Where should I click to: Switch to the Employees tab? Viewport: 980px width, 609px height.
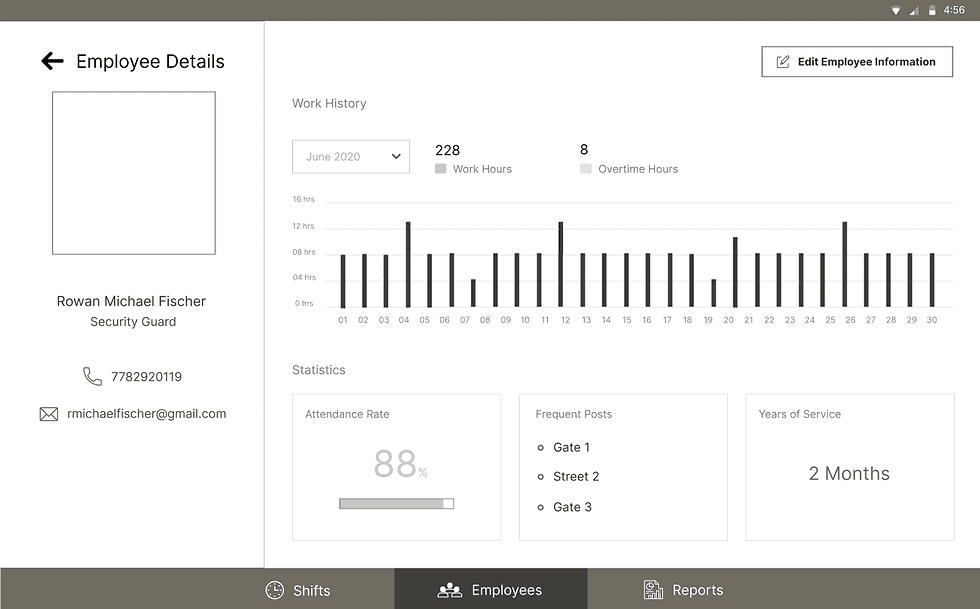tap(491, 589)
